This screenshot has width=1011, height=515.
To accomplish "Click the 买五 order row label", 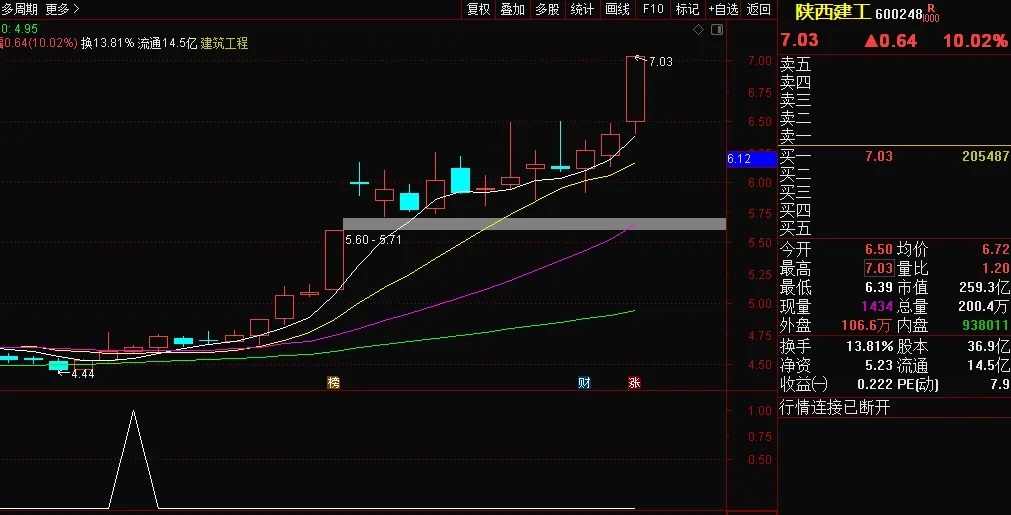I will [x=796, y=228].
